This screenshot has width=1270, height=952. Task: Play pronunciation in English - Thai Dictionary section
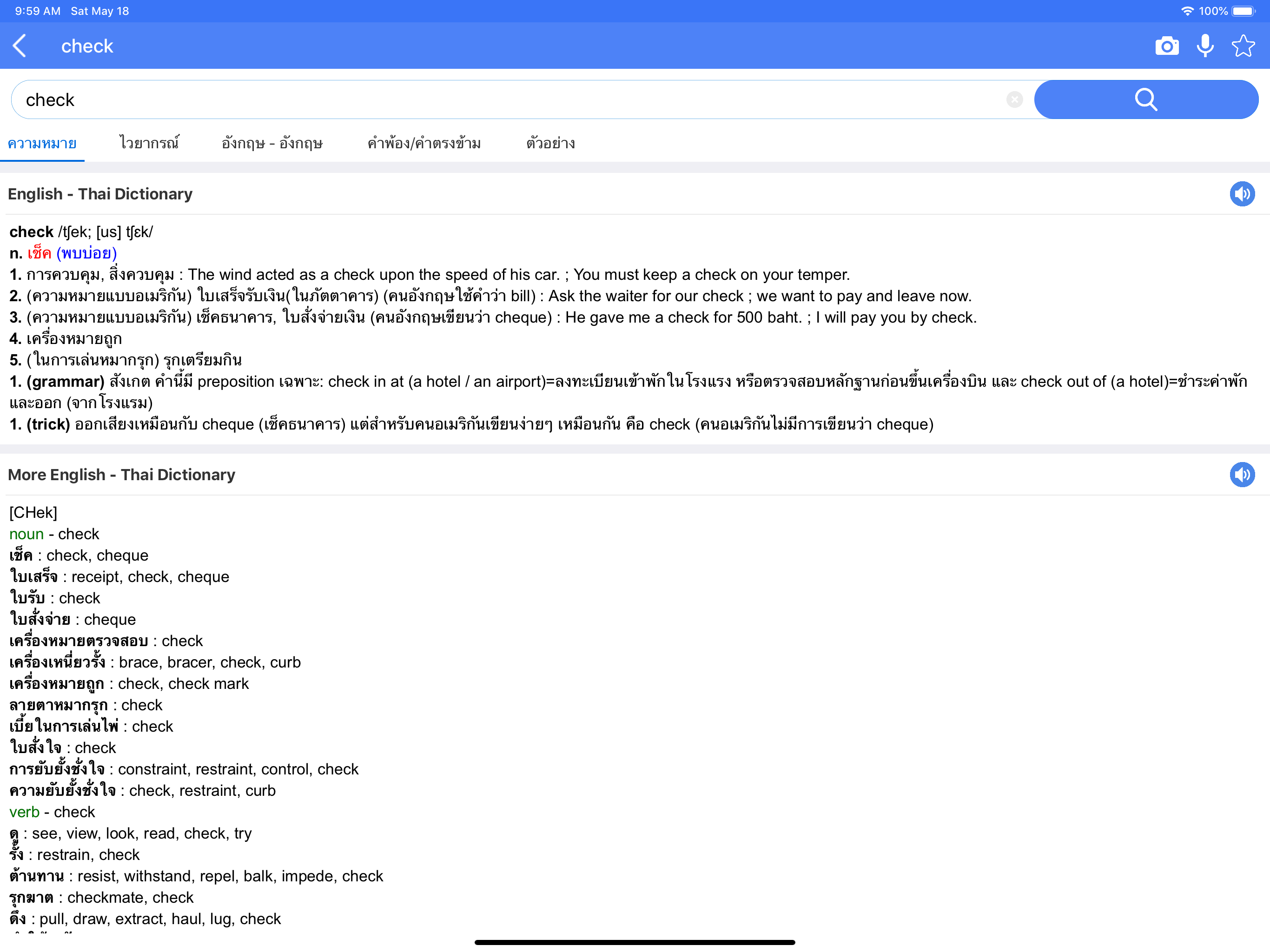click(x=1243, y=193)
